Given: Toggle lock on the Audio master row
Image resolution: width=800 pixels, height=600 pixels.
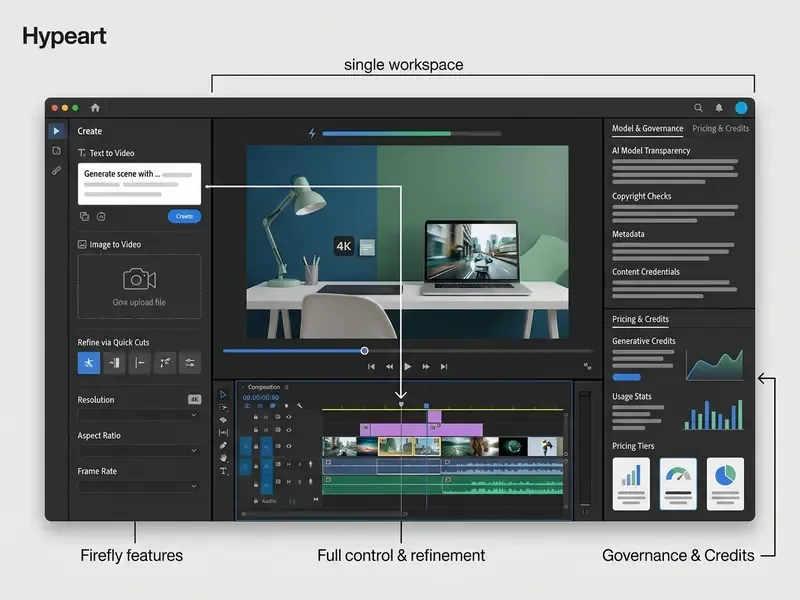Looking at the screenshot, I should [x=256, y=501].
